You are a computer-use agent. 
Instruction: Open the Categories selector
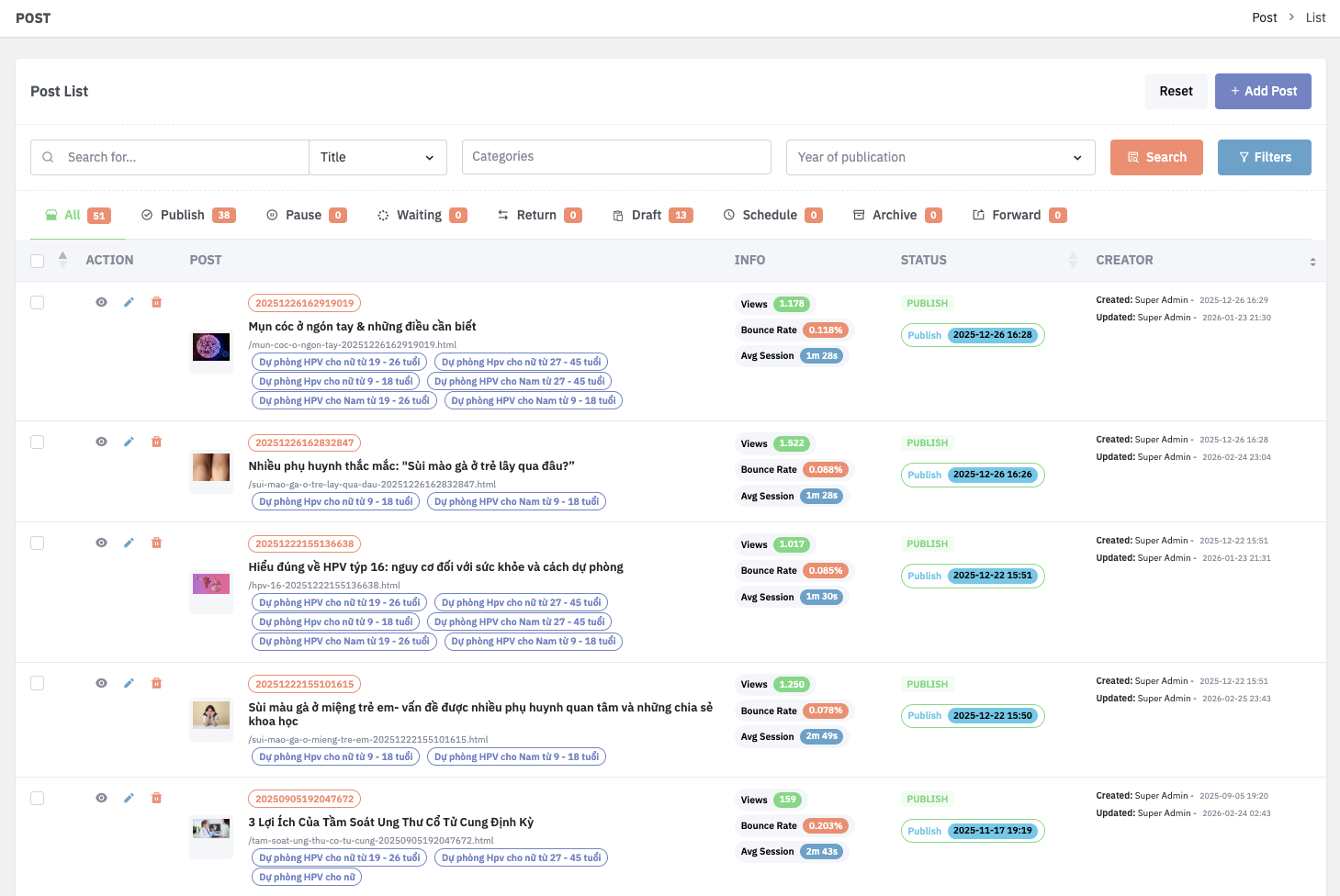click(616, 157)
